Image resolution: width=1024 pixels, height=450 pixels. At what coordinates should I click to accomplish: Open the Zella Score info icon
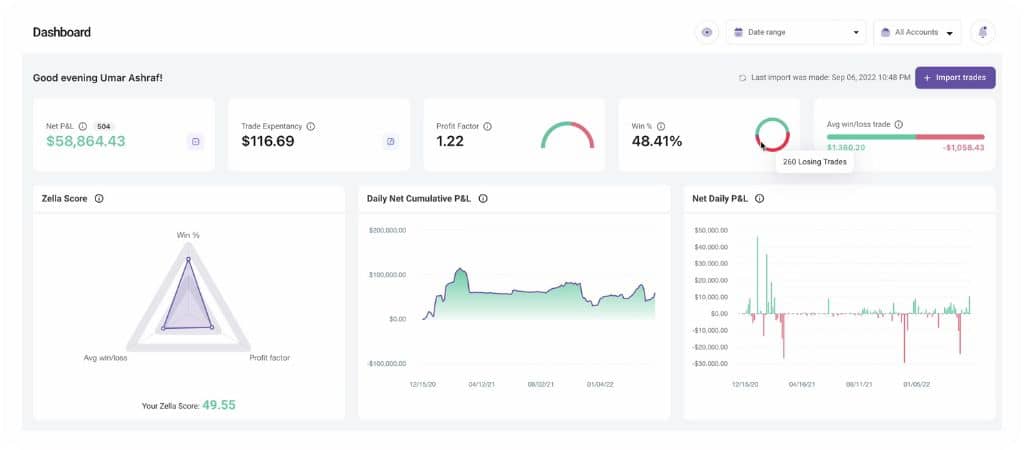pyautogui.click(x=98, y=198)
